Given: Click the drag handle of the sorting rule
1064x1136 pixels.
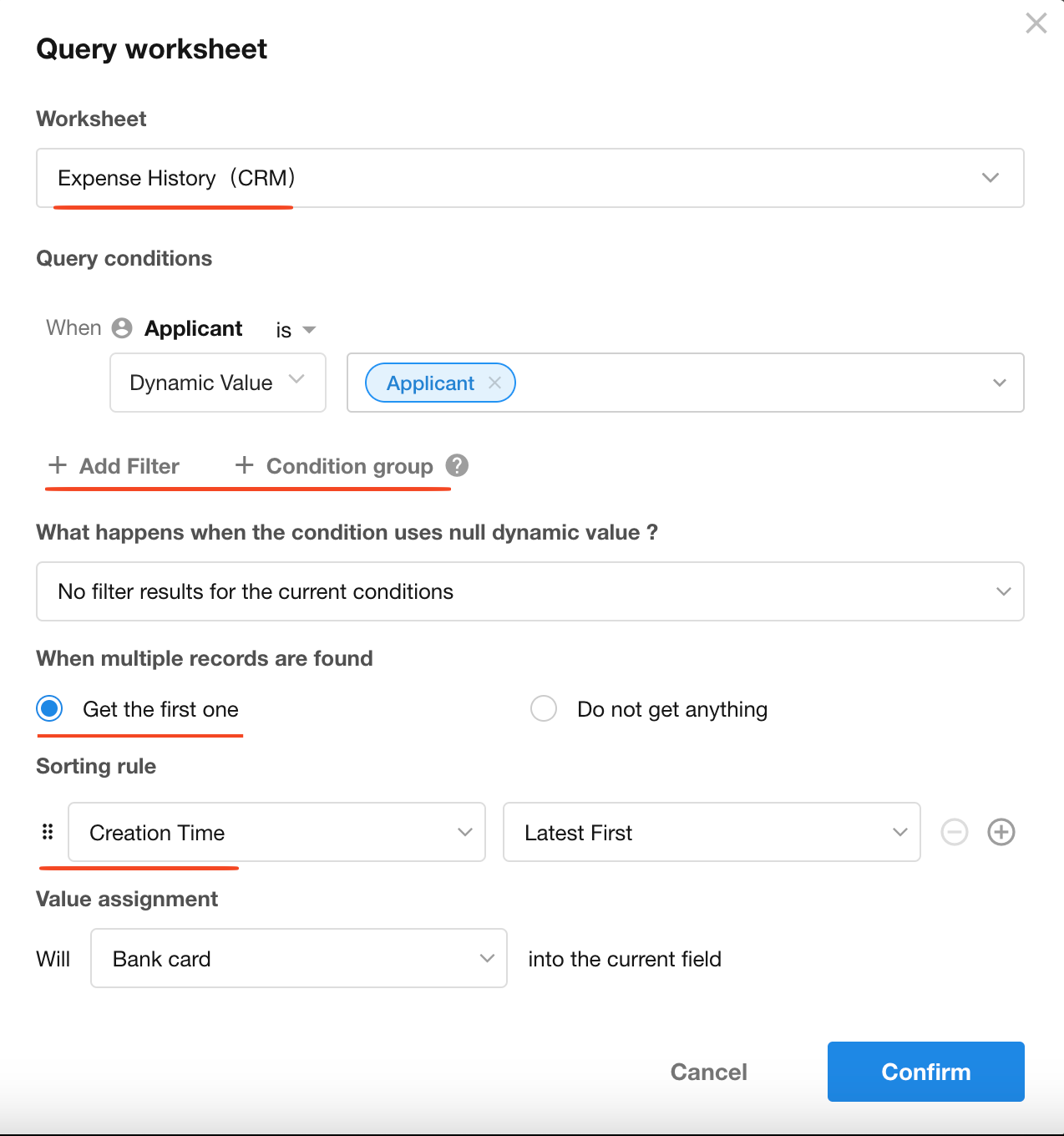Looking at the screenshot, I should point(48,832).
